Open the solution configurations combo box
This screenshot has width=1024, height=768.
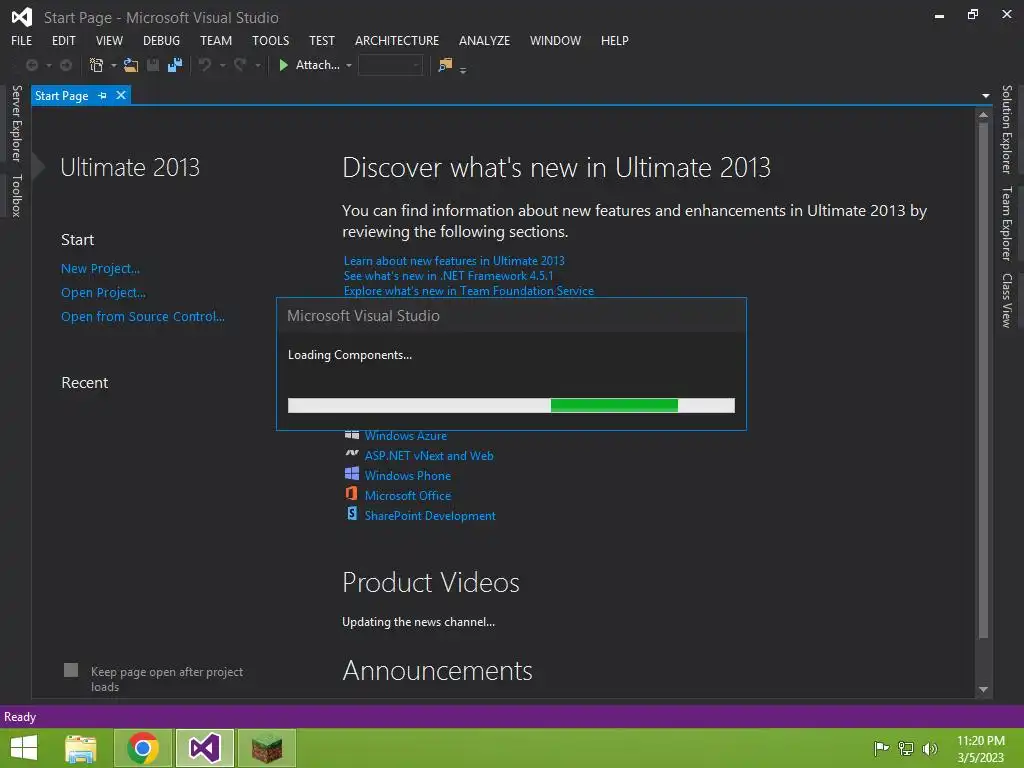[391, 65]
